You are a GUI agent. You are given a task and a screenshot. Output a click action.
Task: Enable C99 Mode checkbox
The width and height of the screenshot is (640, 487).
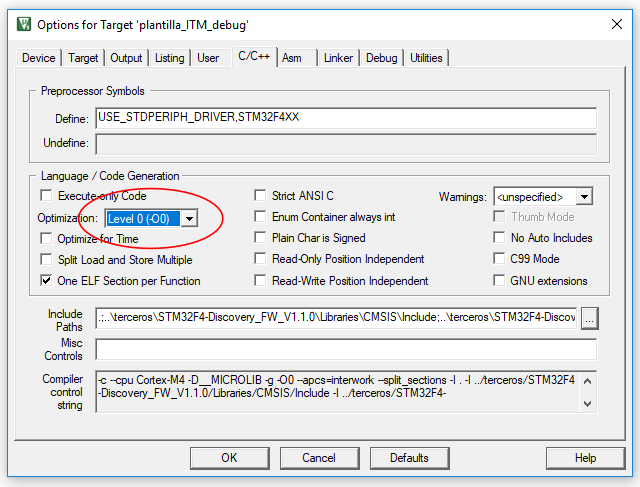pyautogui.click(x=499, y=259)
